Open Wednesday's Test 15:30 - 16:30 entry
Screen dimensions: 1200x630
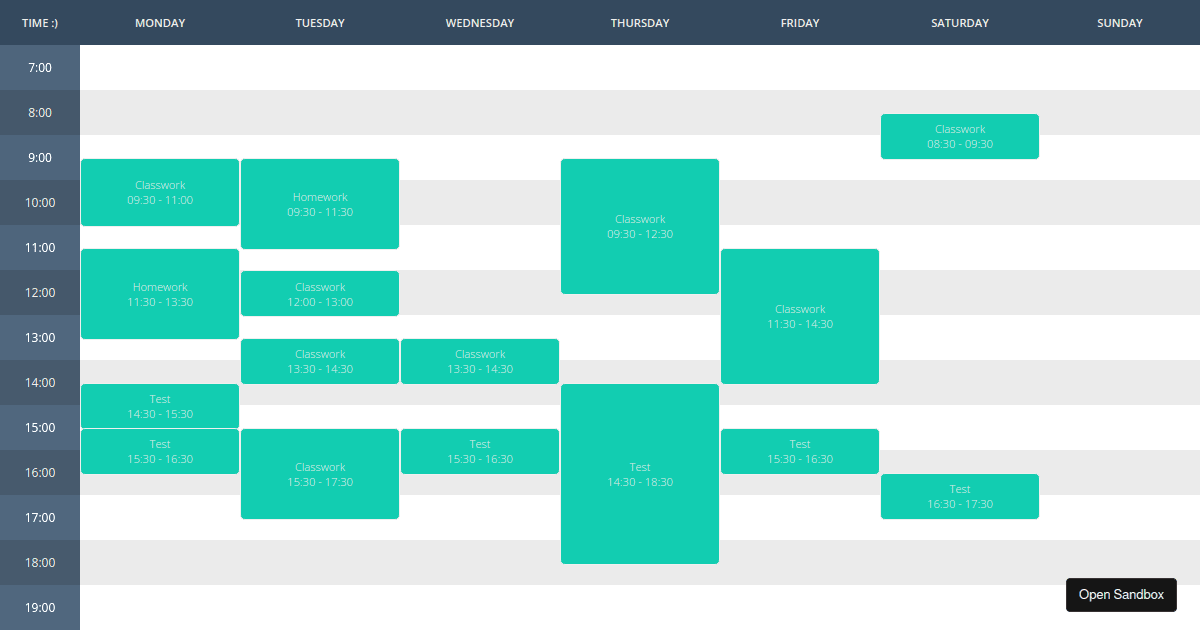pyautogui.click(x=479, y=451)
